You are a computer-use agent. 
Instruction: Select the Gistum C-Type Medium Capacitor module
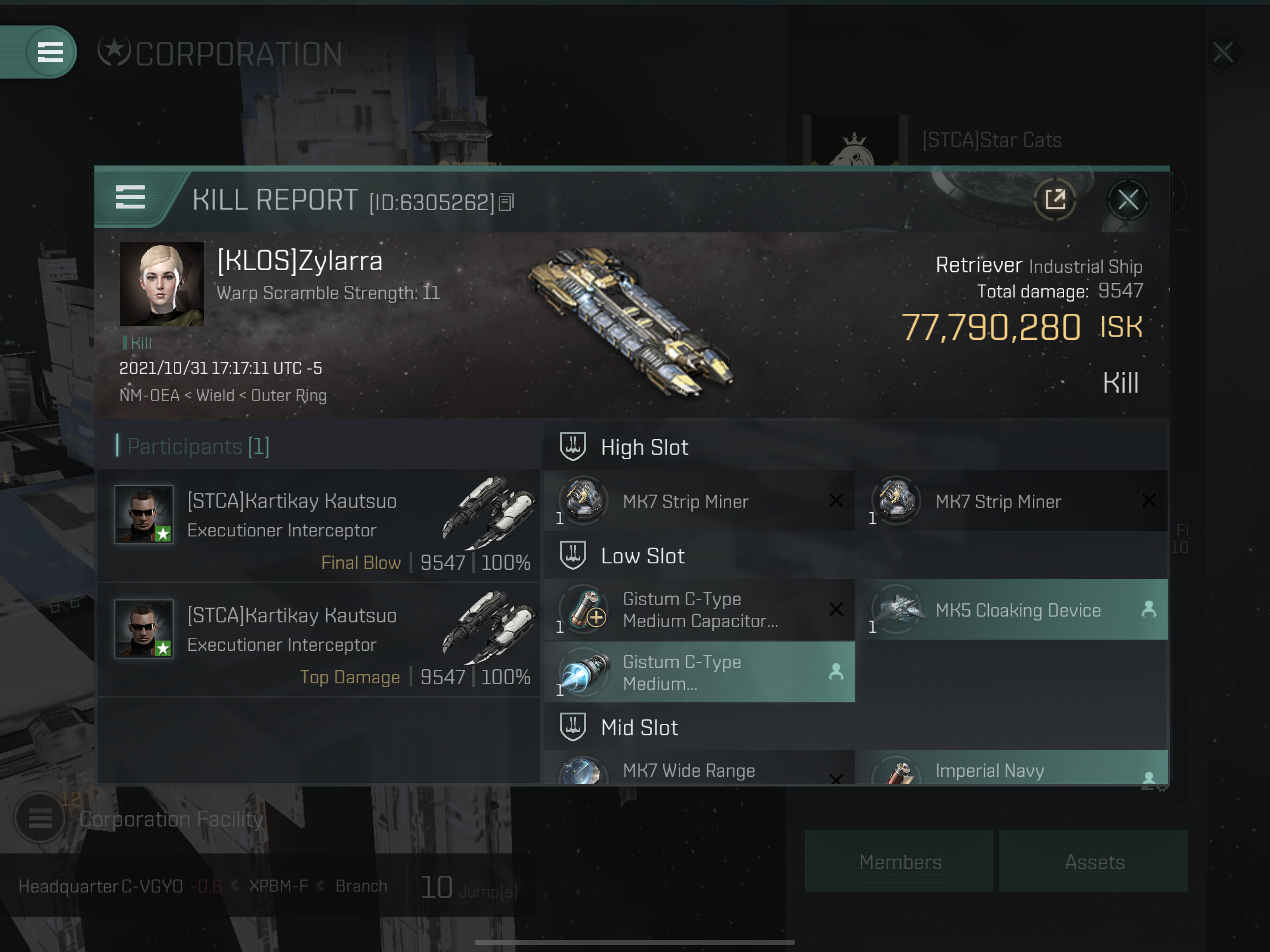[x=699, y=609]
